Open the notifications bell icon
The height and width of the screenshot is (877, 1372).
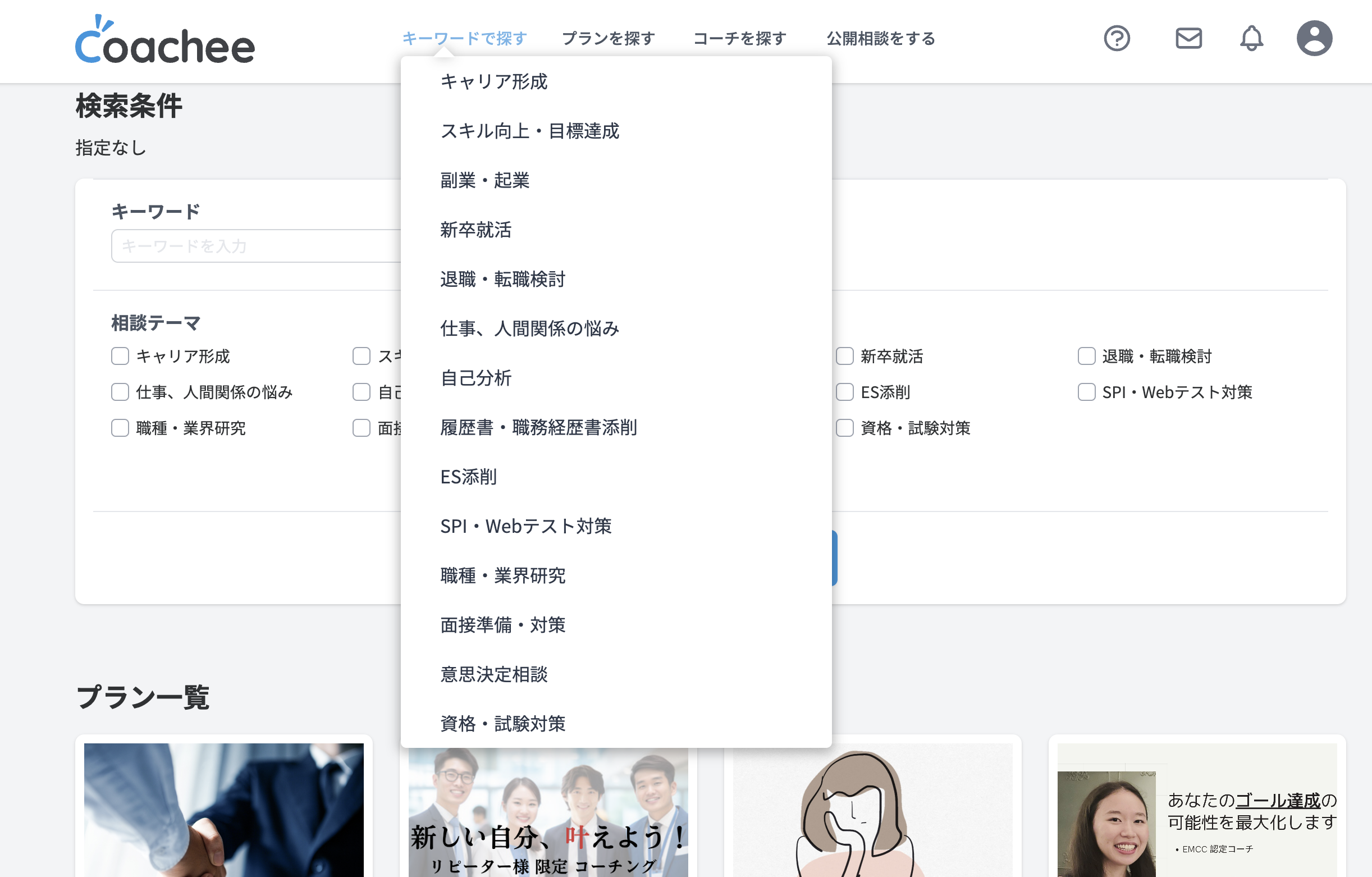tap(1251, 39)
